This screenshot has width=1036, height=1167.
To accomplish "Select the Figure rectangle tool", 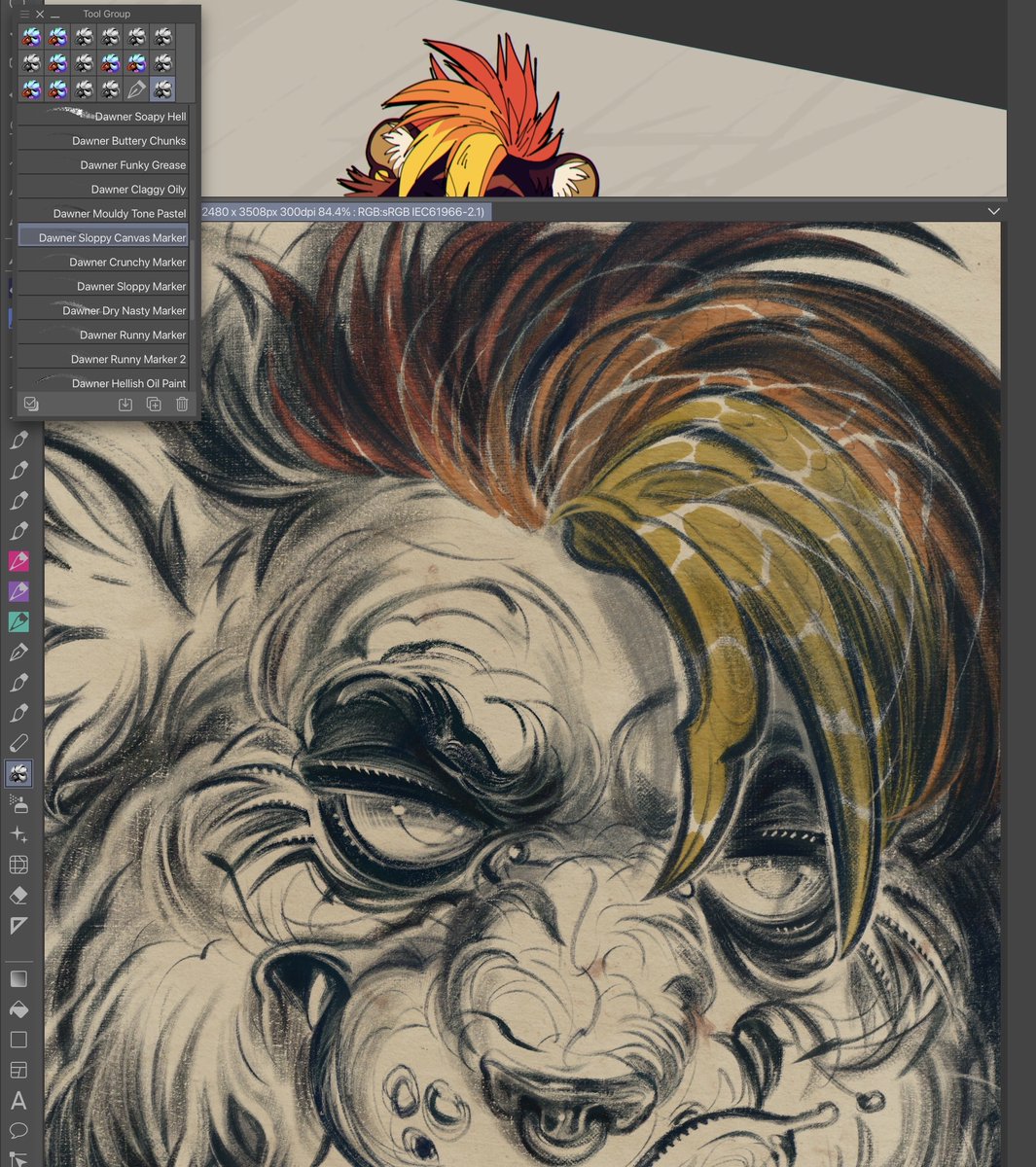I will tap(18, 1040).
